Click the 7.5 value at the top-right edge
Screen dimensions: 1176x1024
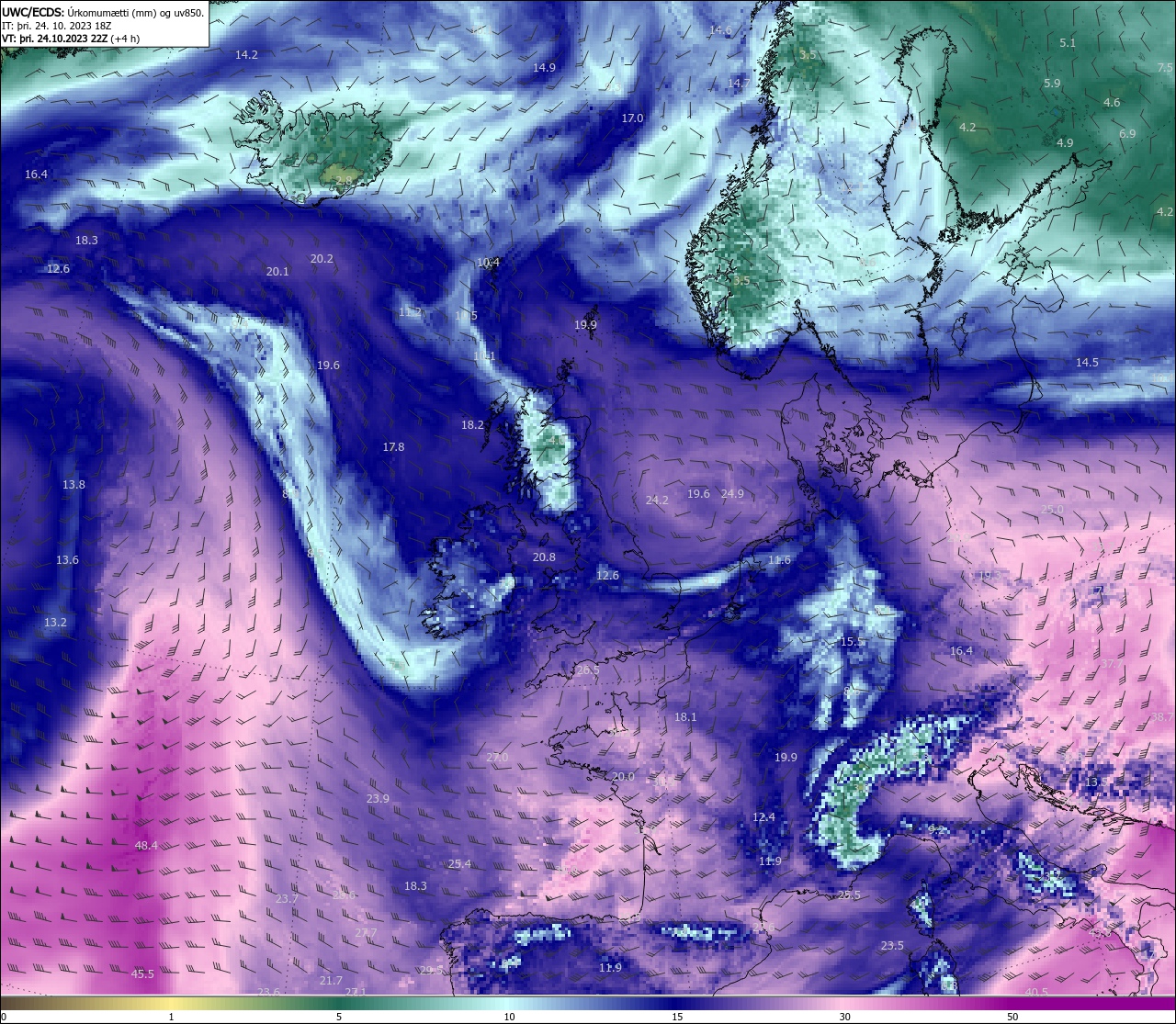coord(1165,68)
